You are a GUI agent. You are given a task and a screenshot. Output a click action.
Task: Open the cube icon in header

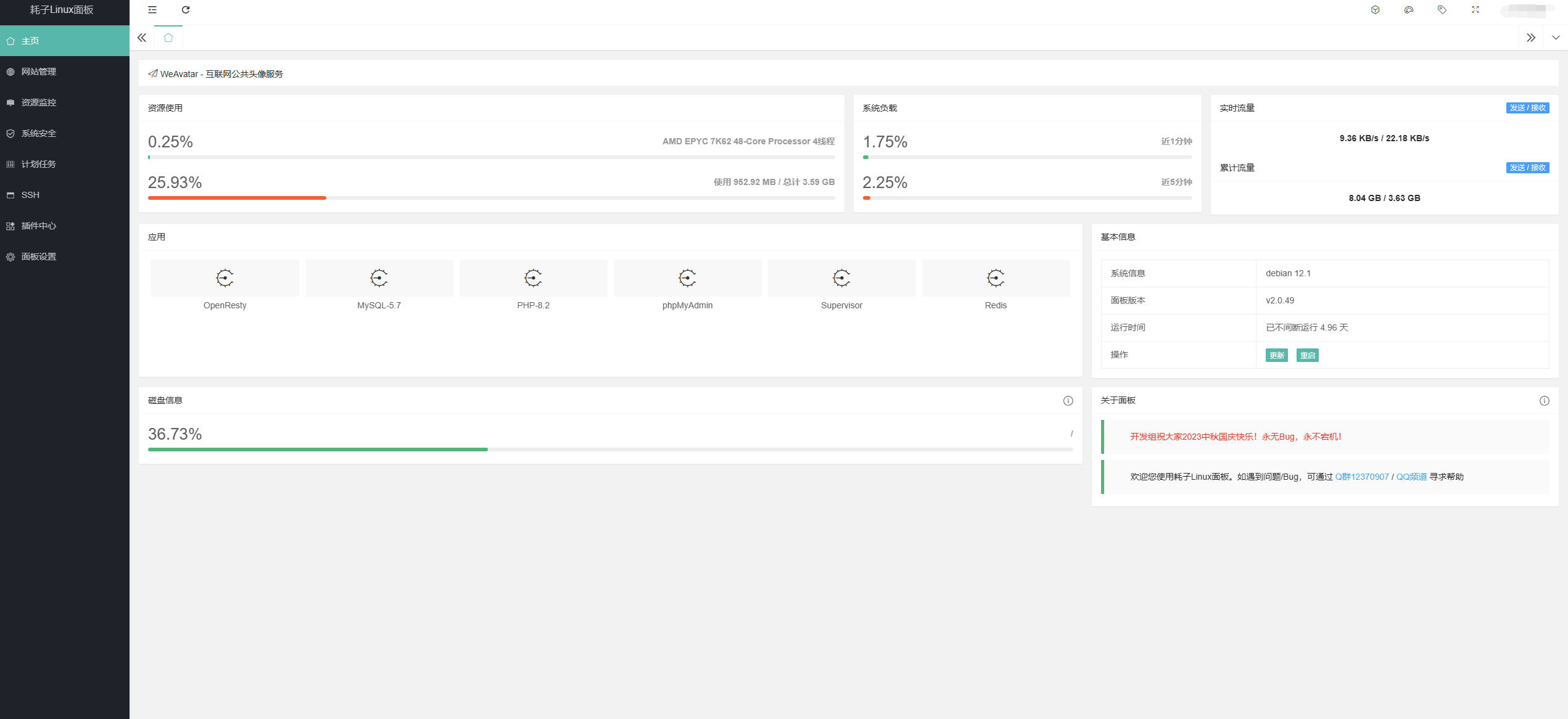1375,10
